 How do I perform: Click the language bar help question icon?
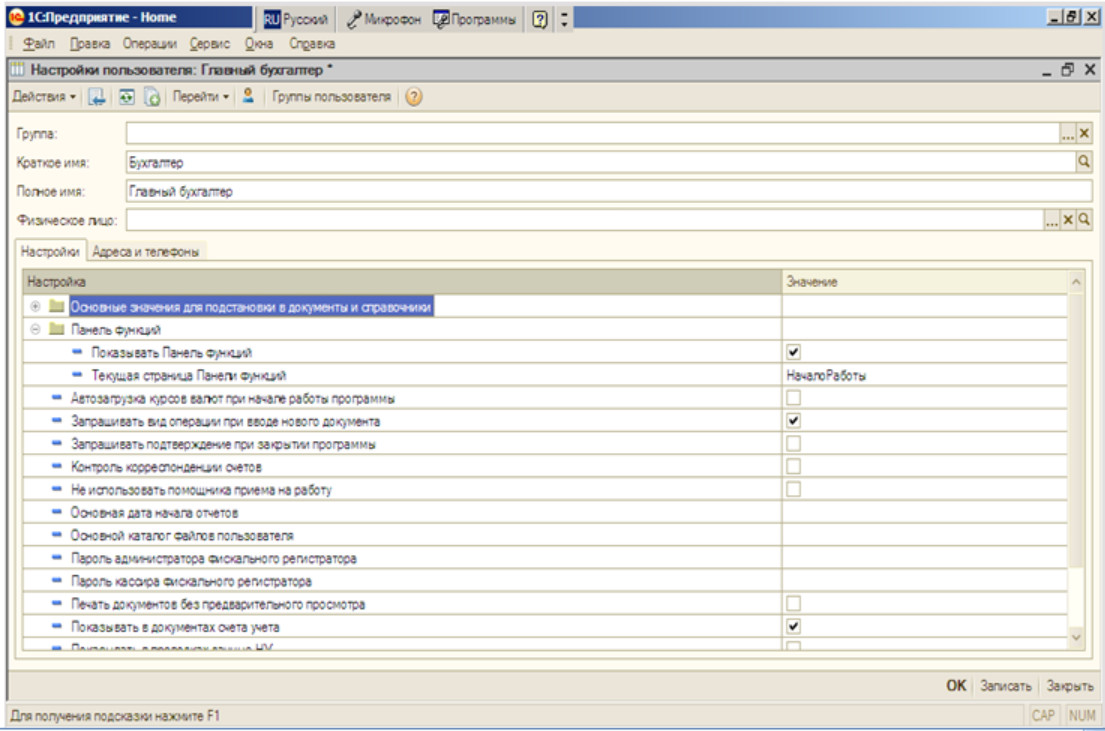pos(540,19)
